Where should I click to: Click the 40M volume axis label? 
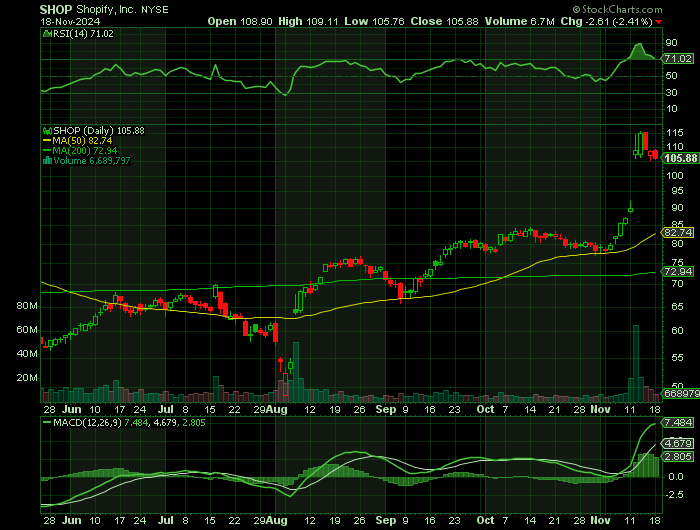27,354
